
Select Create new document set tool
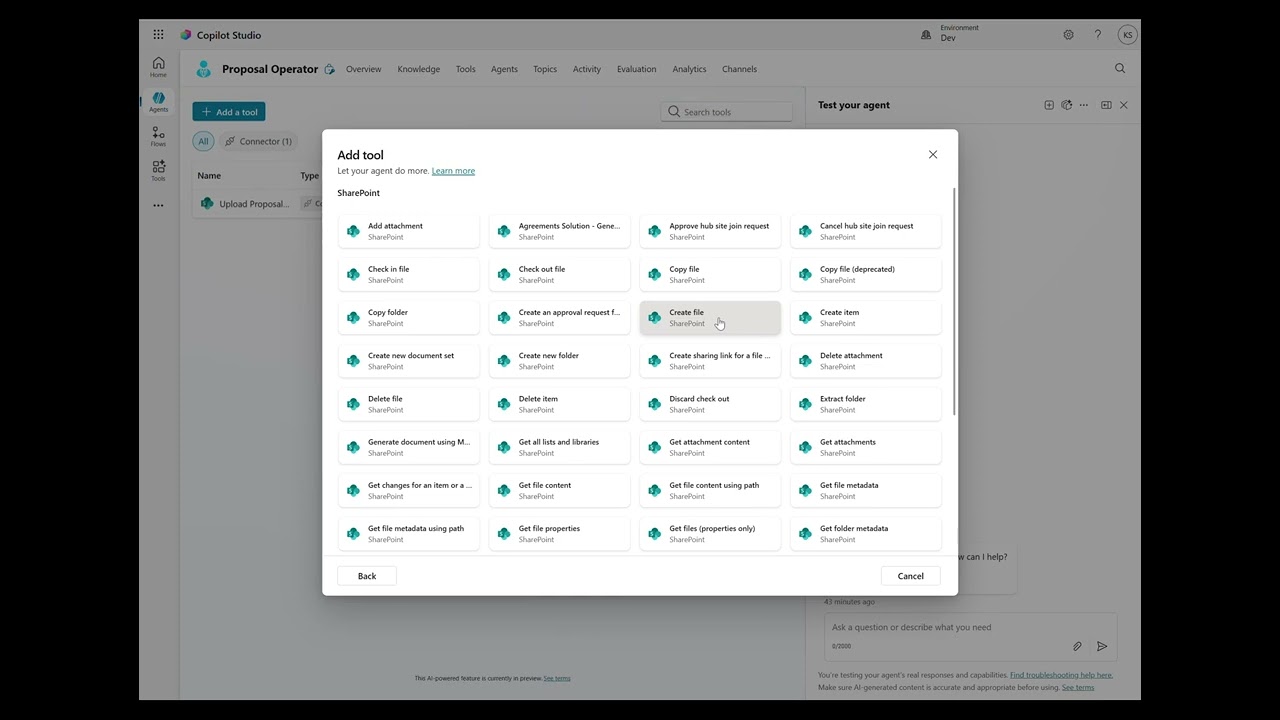409,360
